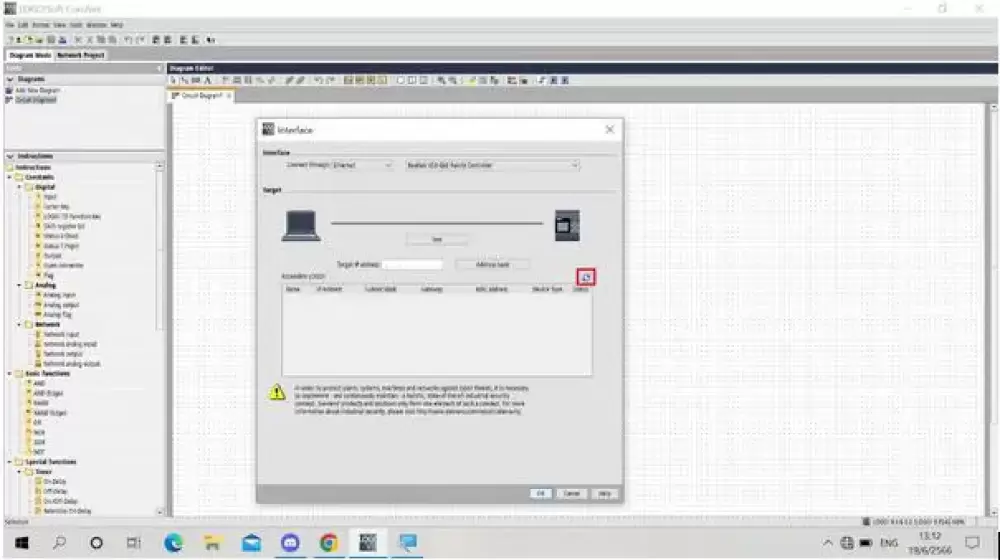Viewport: 1000px width, 560px height.
Task: Click the laptop PC image in the dialog
Action: point(301,226)
